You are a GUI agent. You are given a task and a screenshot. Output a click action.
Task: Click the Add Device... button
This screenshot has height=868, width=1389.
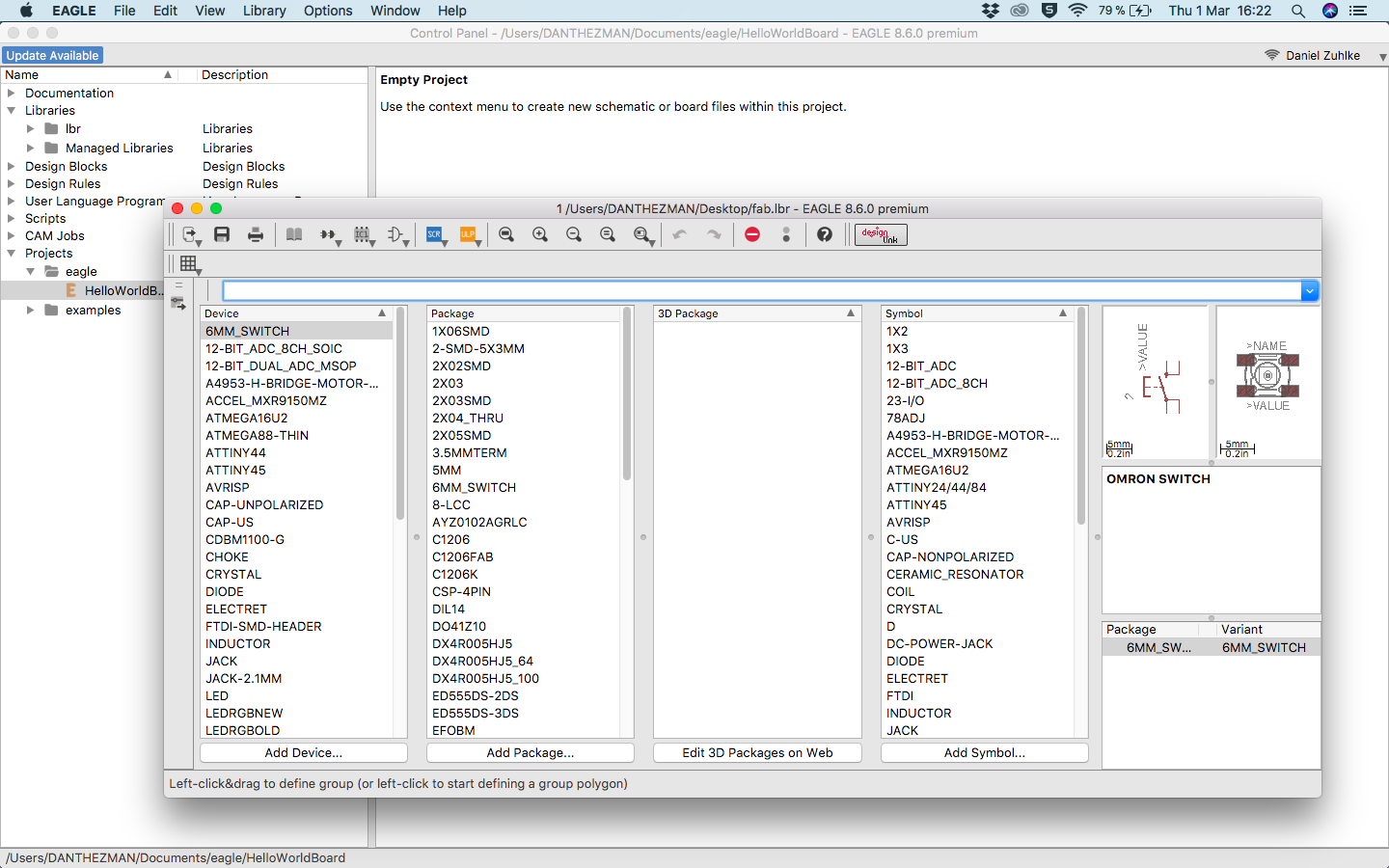pos(304,752)
